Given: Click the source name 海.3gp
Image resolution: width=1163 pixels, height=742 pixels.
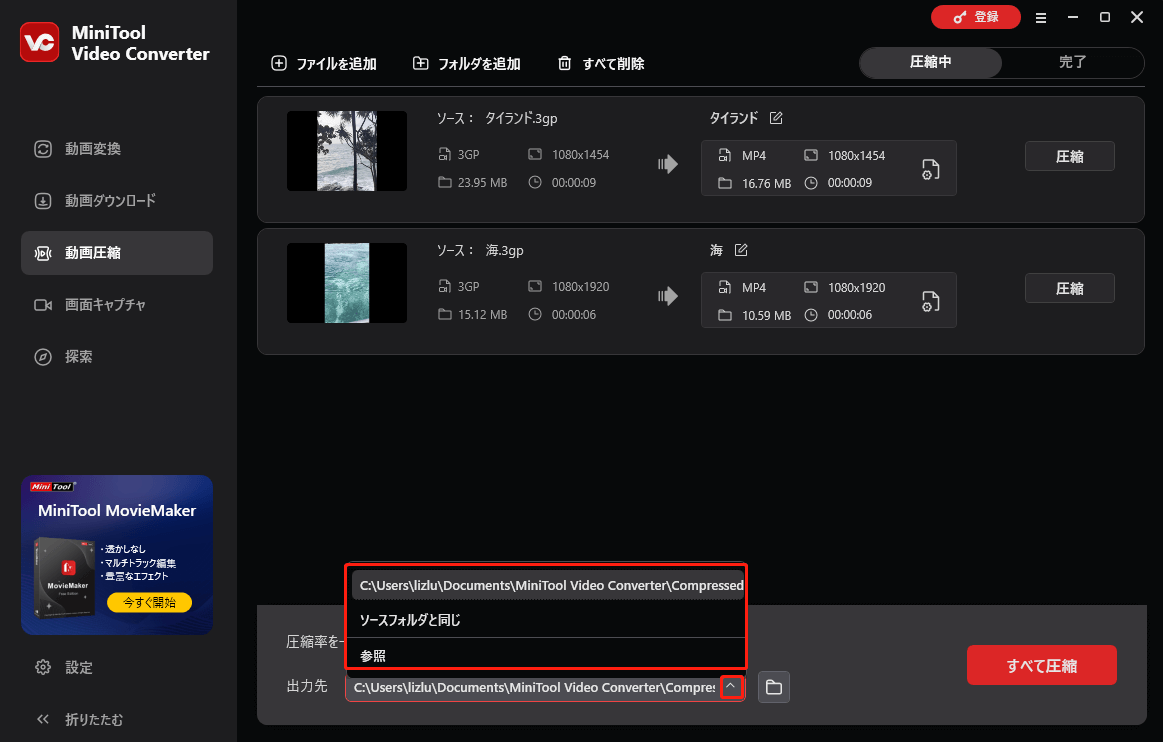Looking at the screenshot, I should 504,250.
